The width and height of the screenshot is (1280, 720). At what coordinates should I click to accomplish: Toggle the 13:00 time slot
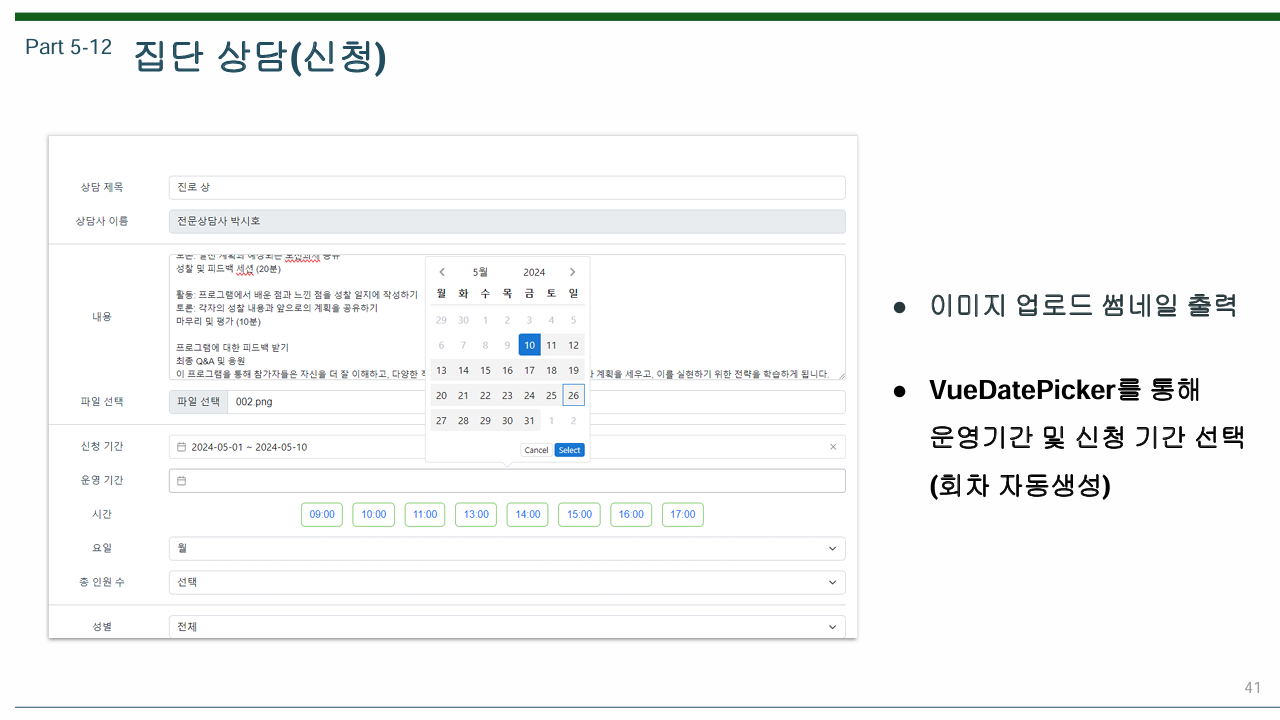pos(476,514)
